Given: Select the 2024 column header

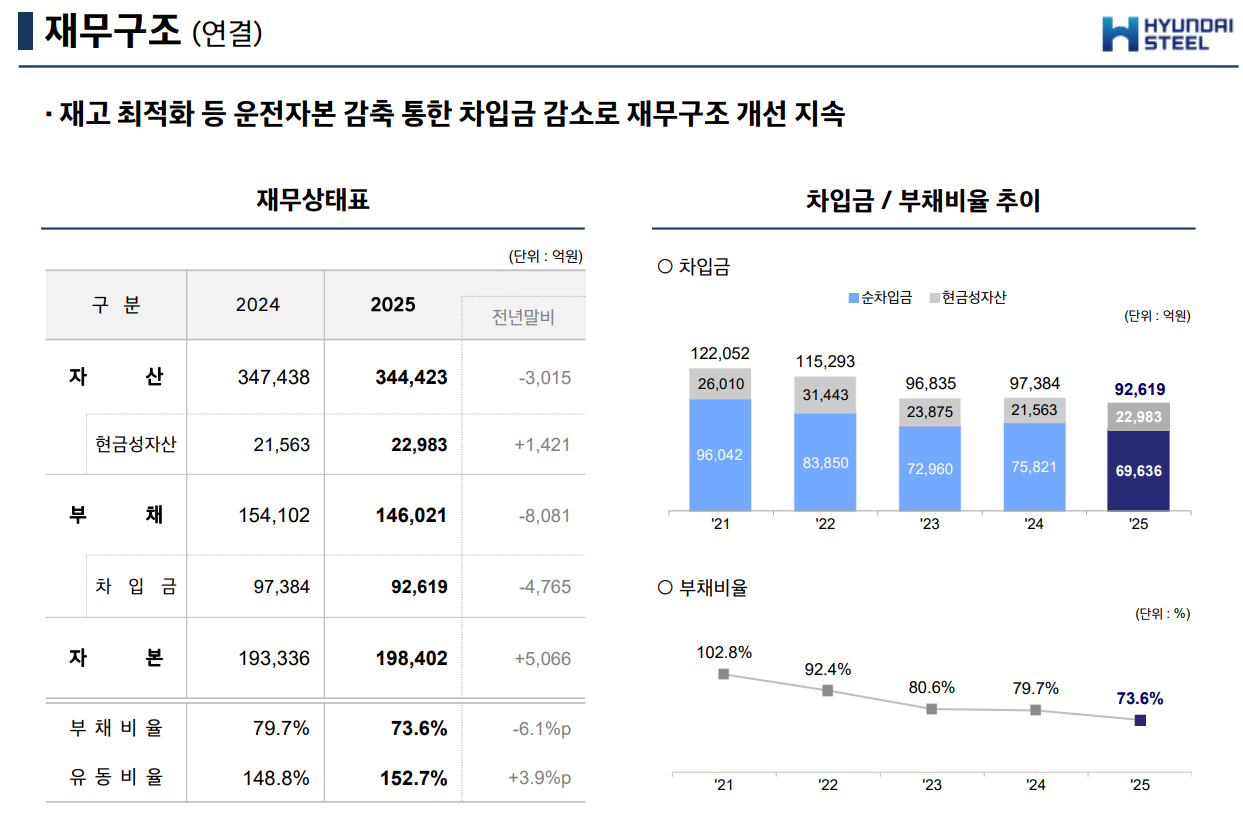Looking at the screenshot, I should 258,305.
